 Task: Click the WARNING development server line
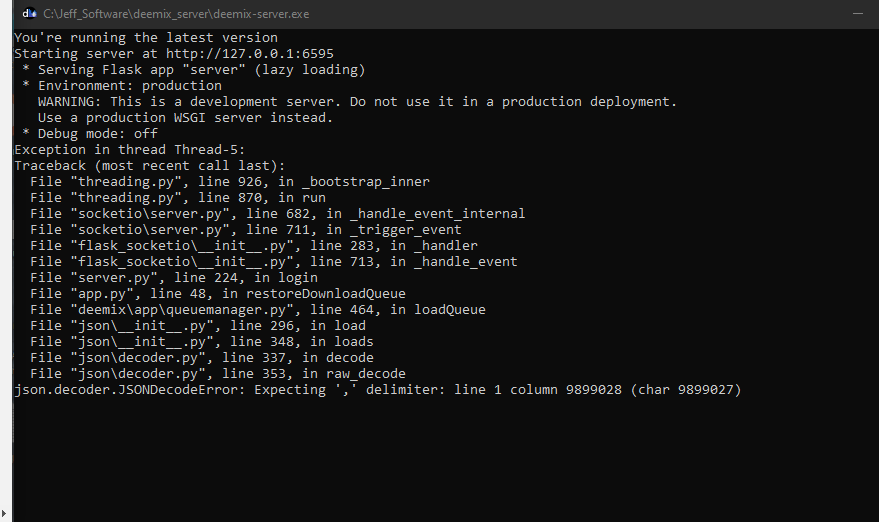357,101
